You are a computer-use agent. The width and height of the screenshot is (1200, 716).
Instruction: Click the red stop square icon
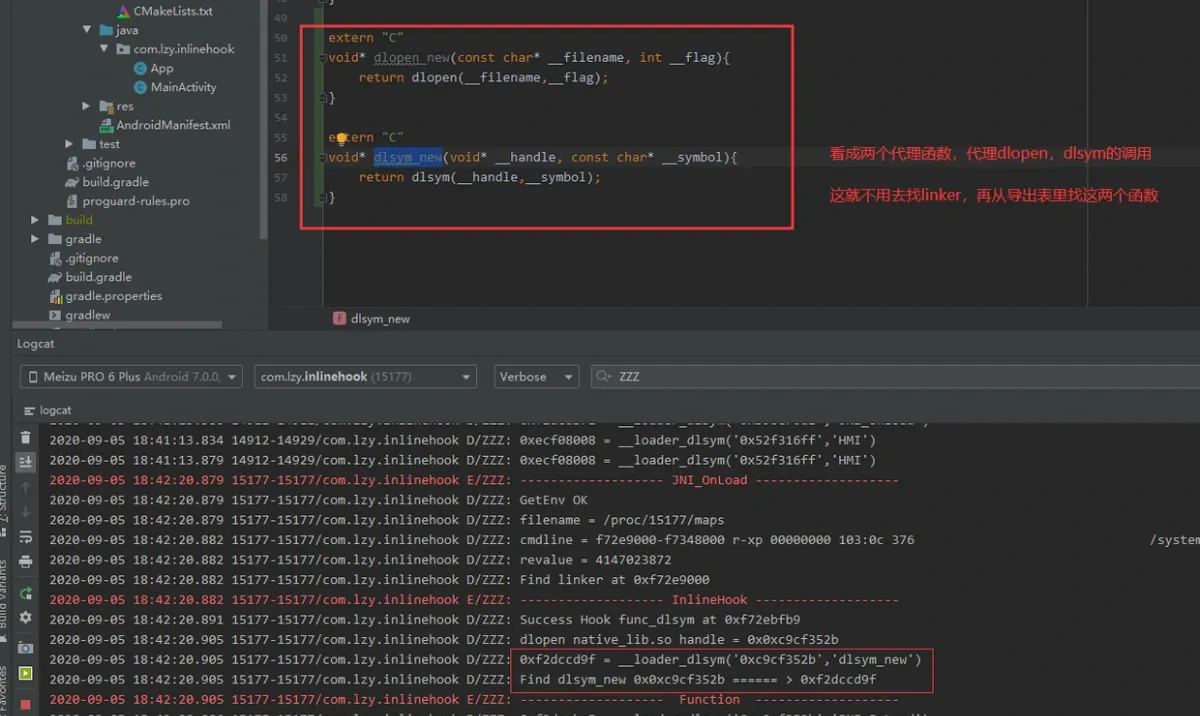26,703
